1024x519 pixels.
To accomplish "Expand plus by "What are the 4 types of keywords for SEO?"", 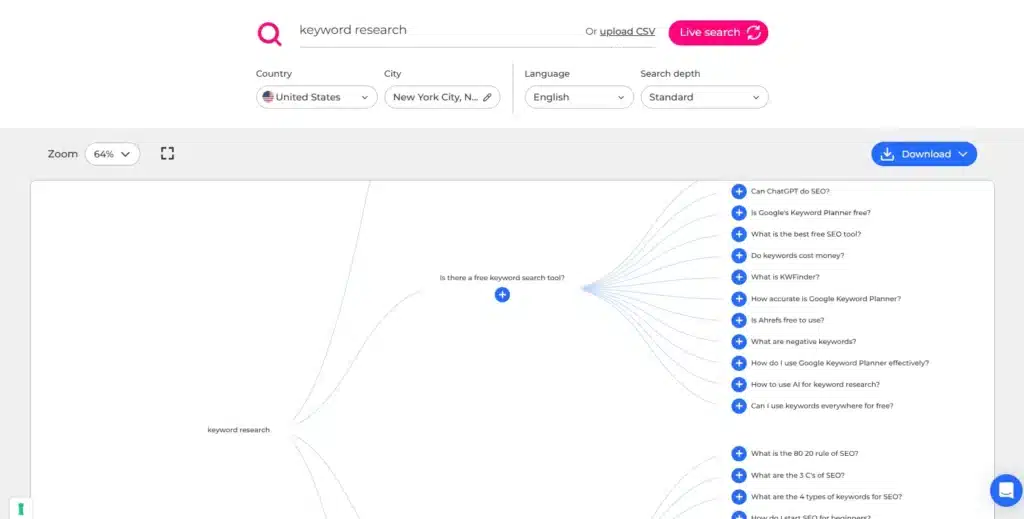I will (739, 497).
